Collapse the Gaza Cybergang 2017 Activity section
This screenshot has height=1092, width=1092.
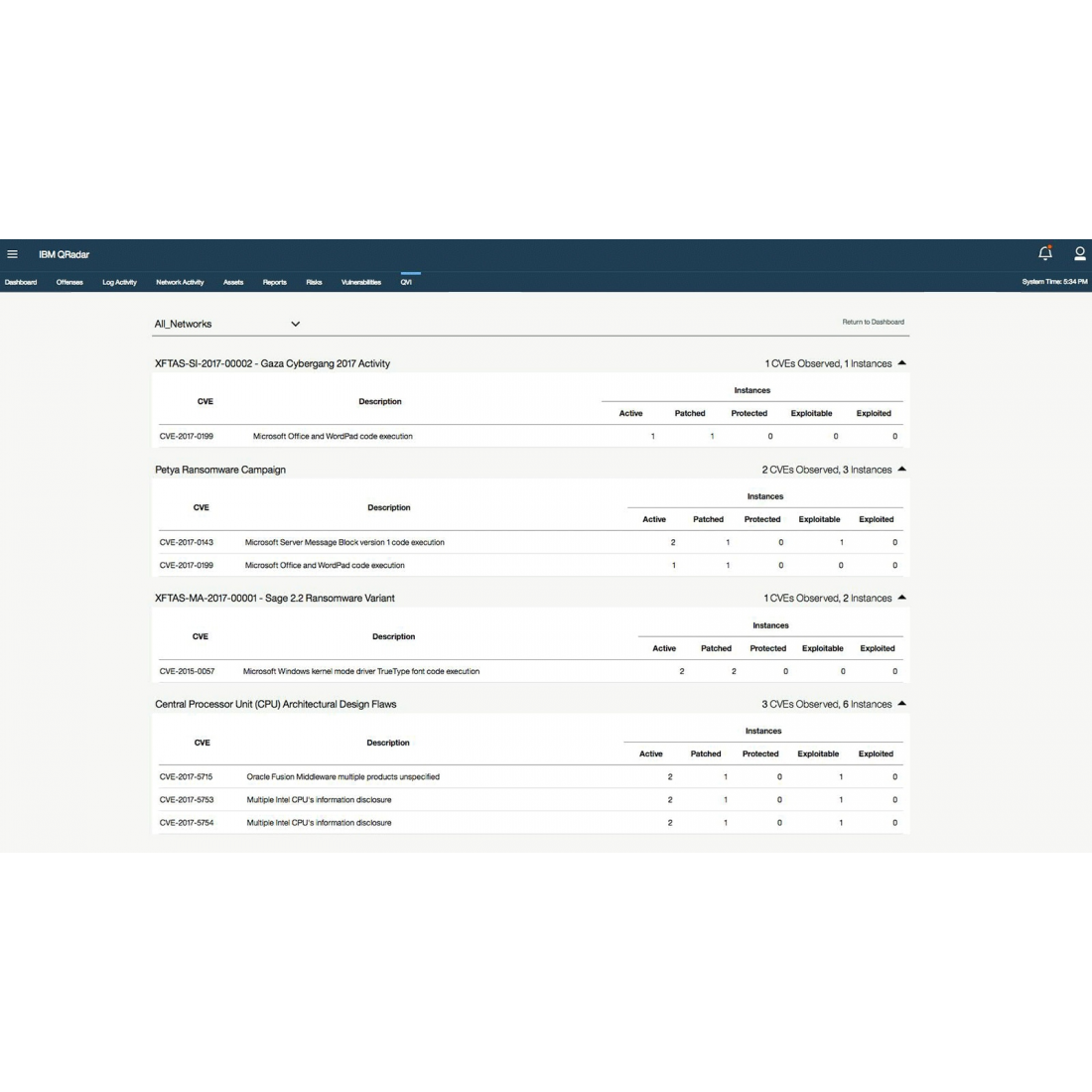901,362
